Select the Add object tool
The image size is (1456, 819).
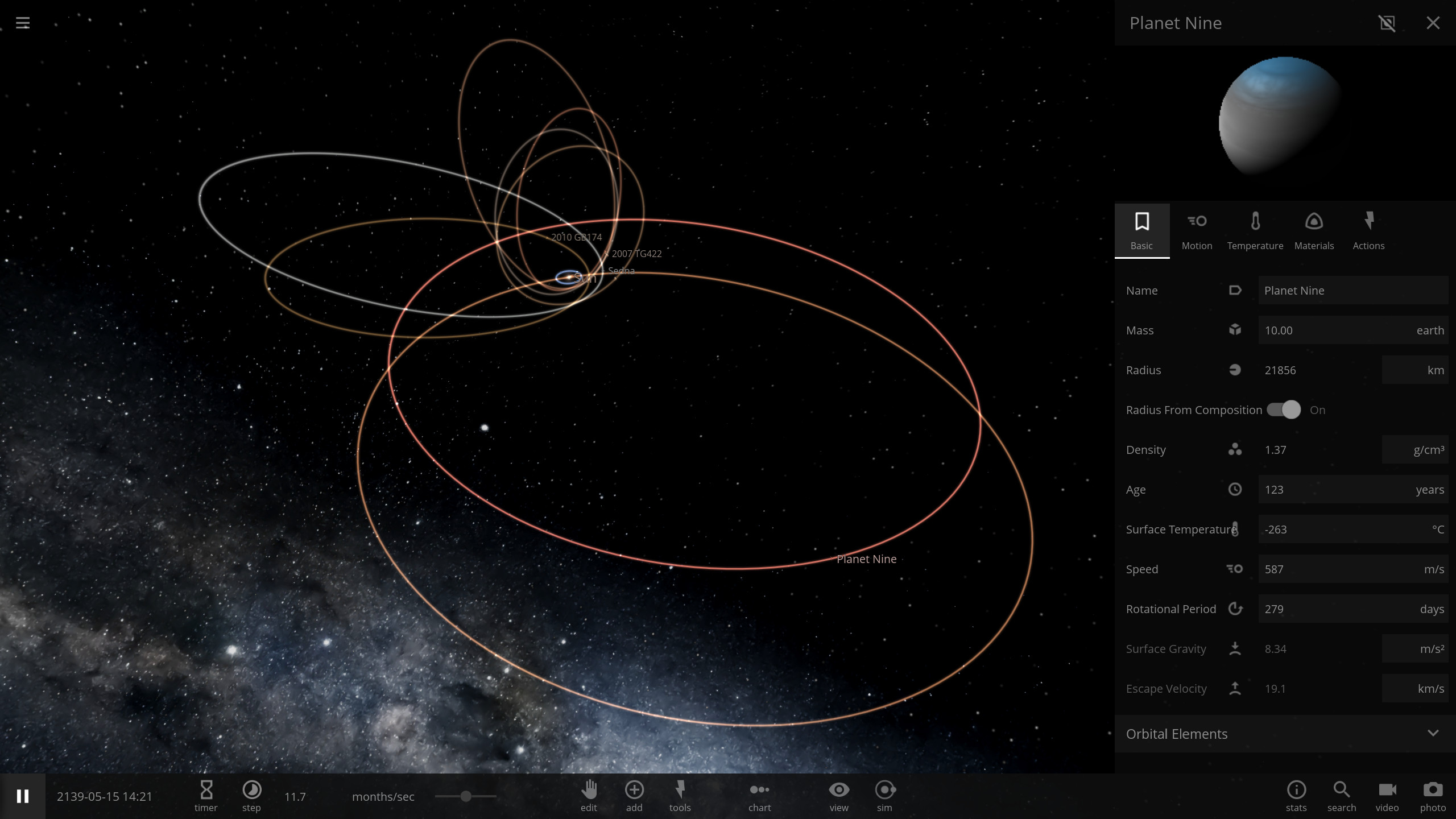(x=634, y=795)
